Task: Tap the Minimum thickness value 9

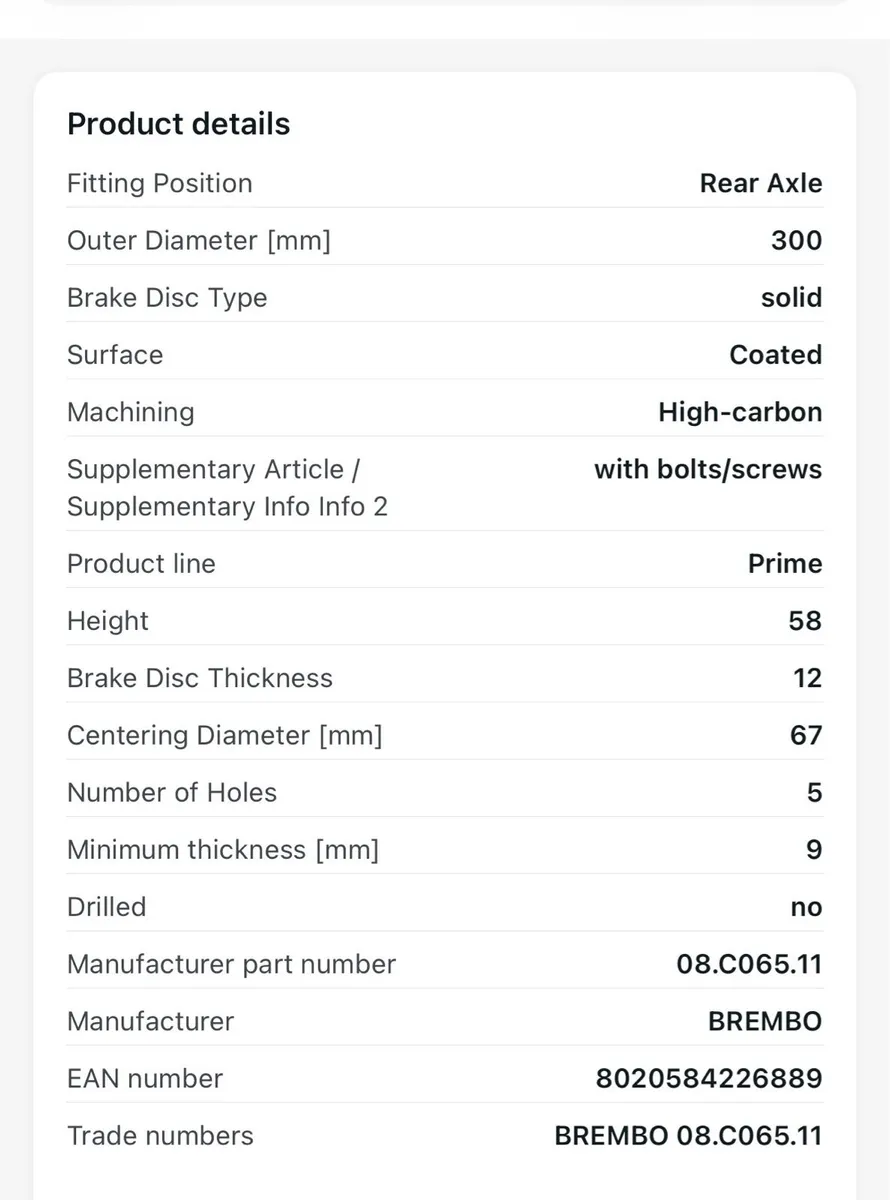Action: pos(814,850)
